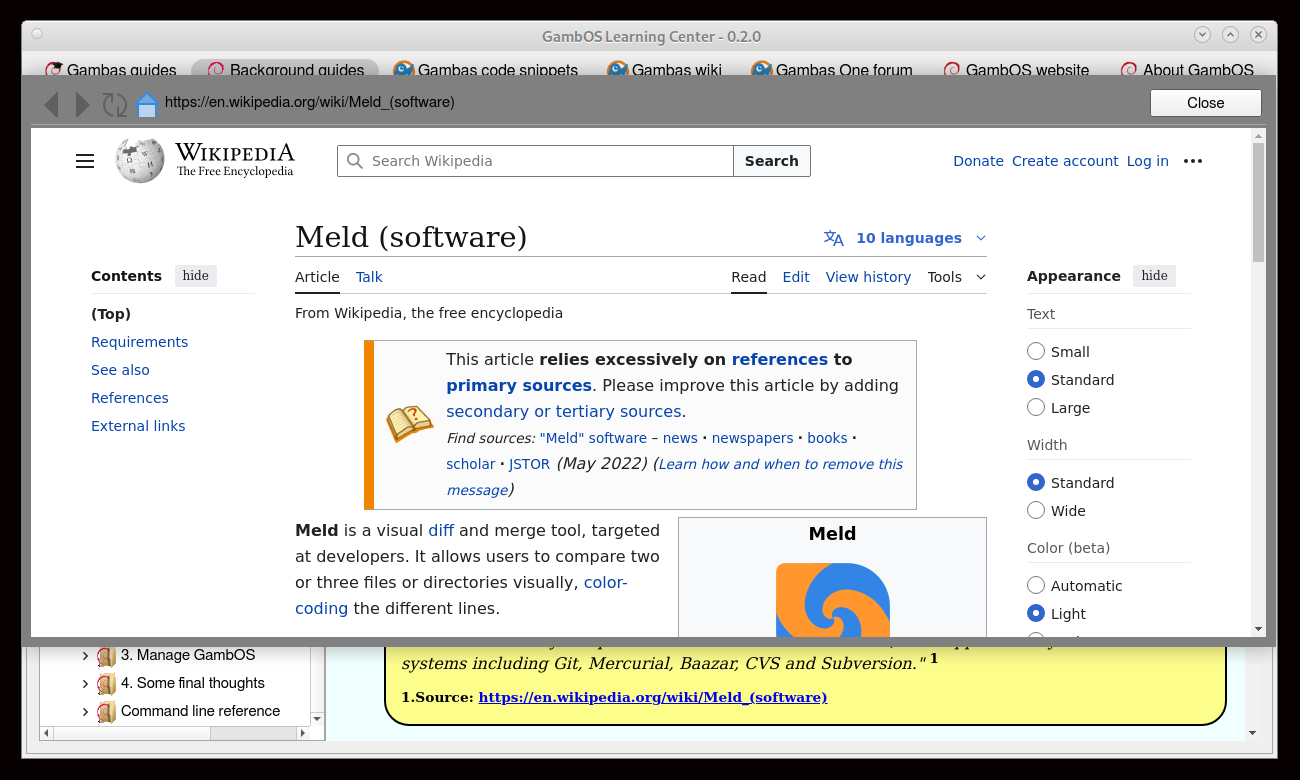Open the Tools dropdown menu
The image size is (1300, 780).
(956, 277)
